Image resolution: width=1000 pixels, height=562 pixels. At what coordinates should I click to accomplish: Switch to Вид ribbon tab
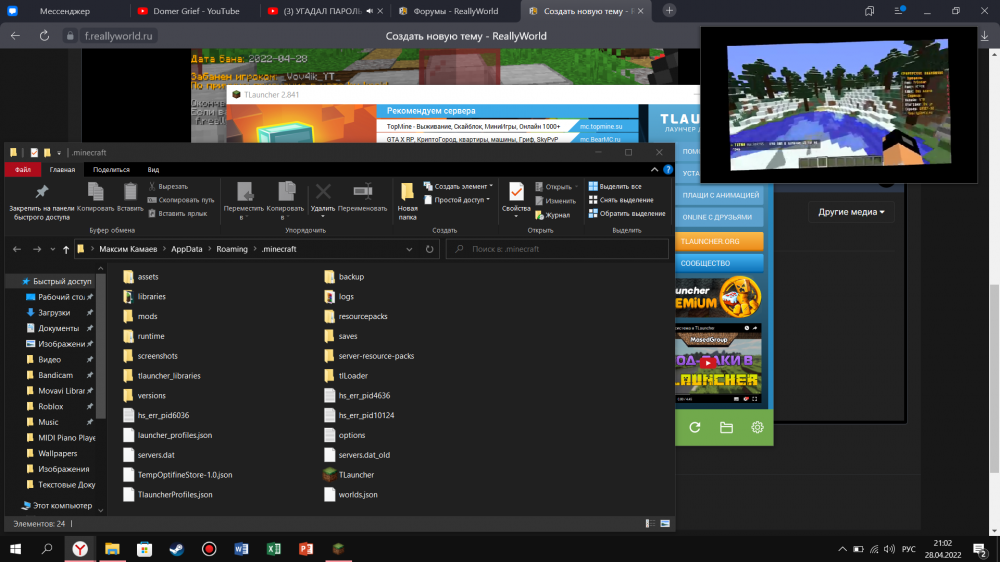(x=153, y=170)
